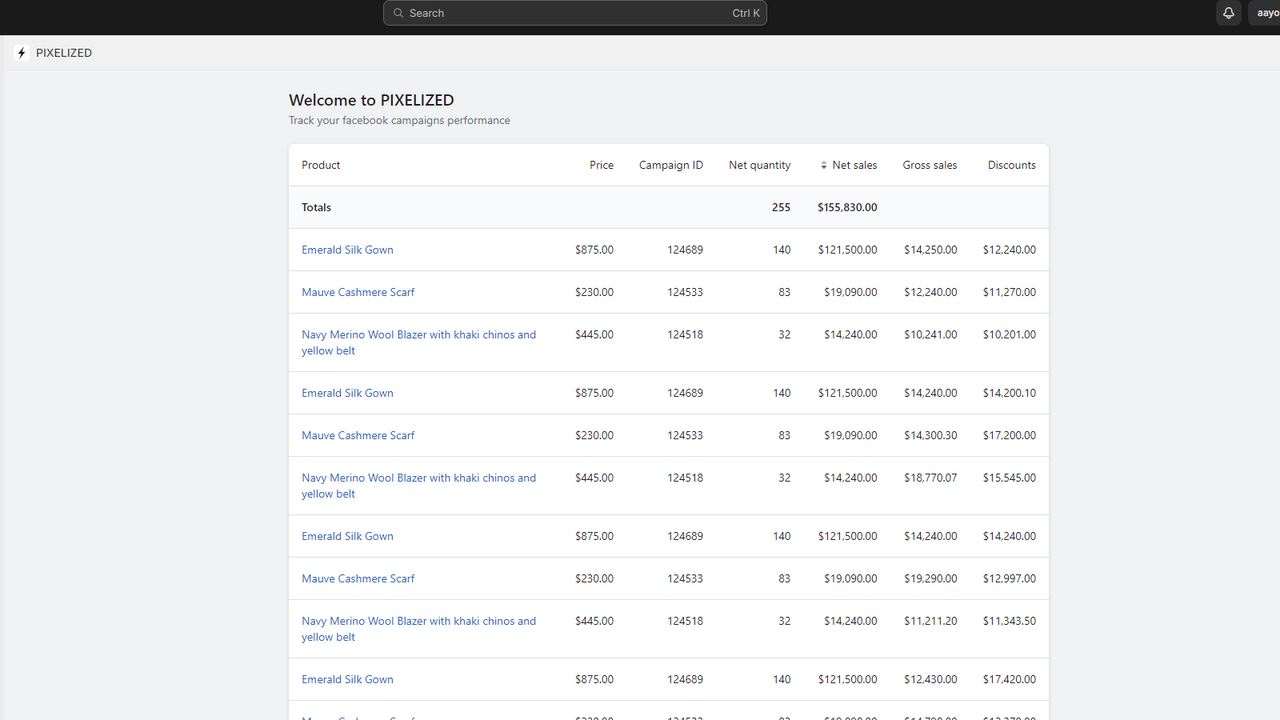This screenshot has width=1280, height=720.
Task: Click discounts value $12,997.00
Action: (1009, 578)
